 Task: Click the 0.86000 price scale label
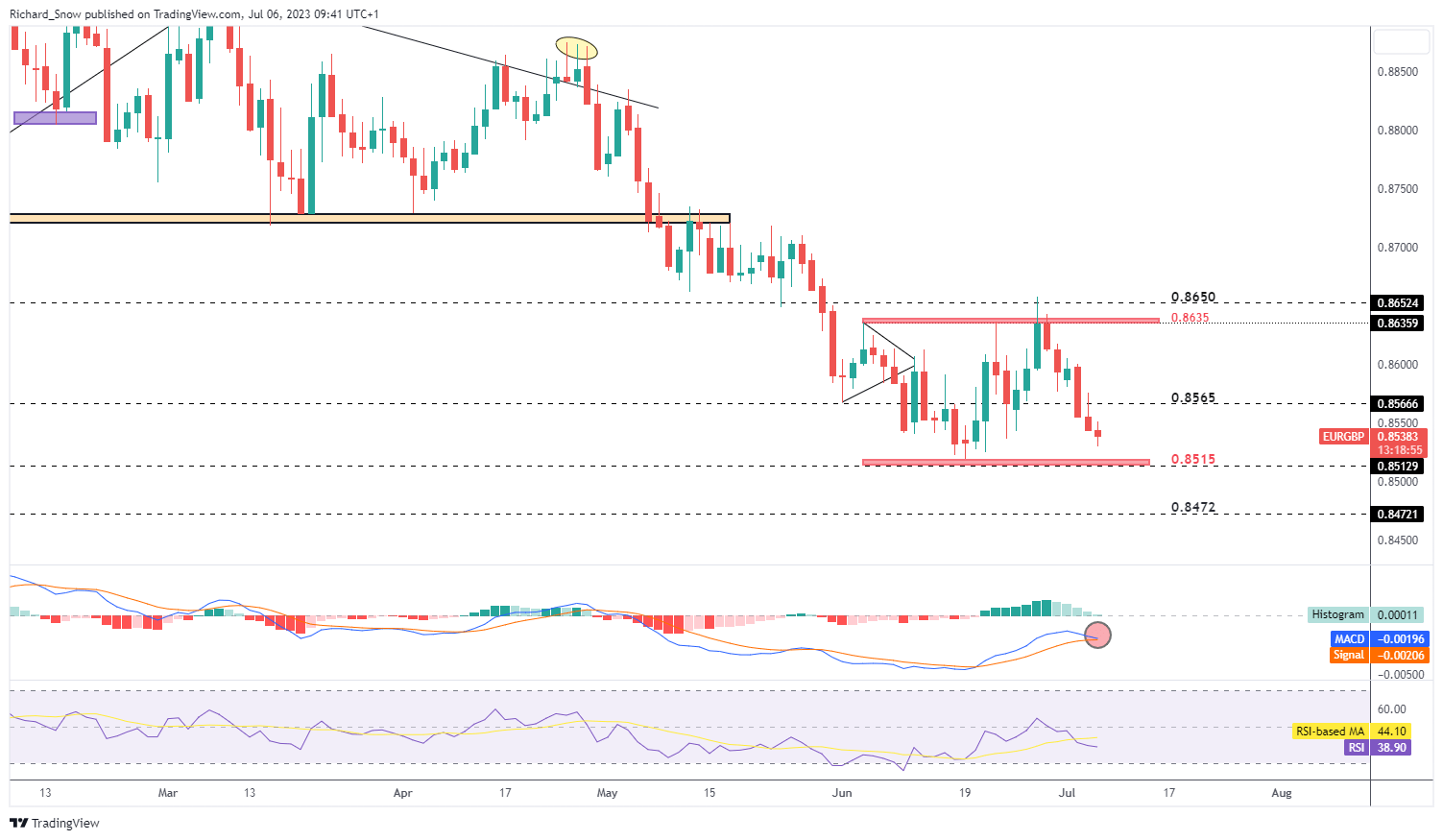[x=1398, y=365]
